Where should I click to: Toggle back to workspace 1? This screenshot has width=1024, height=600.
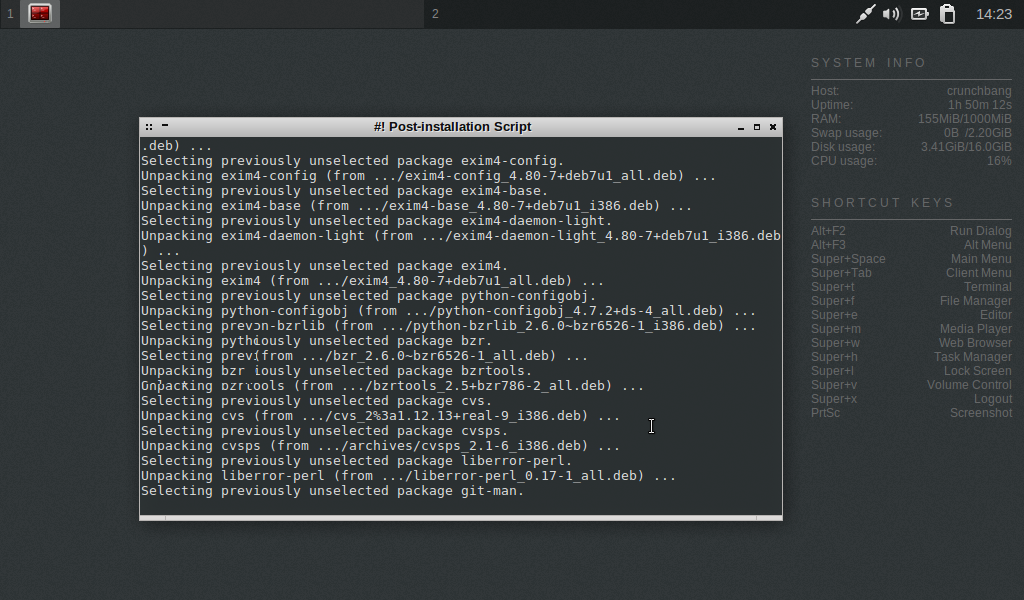(10, 14)
